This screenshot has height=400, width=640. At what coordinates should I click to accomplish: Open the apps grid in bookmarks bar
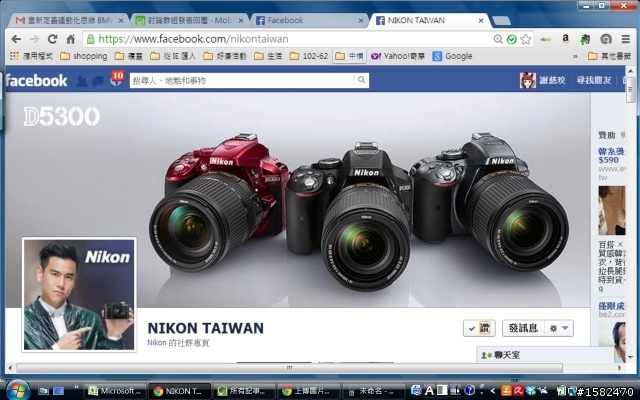[x=14, y=56]
